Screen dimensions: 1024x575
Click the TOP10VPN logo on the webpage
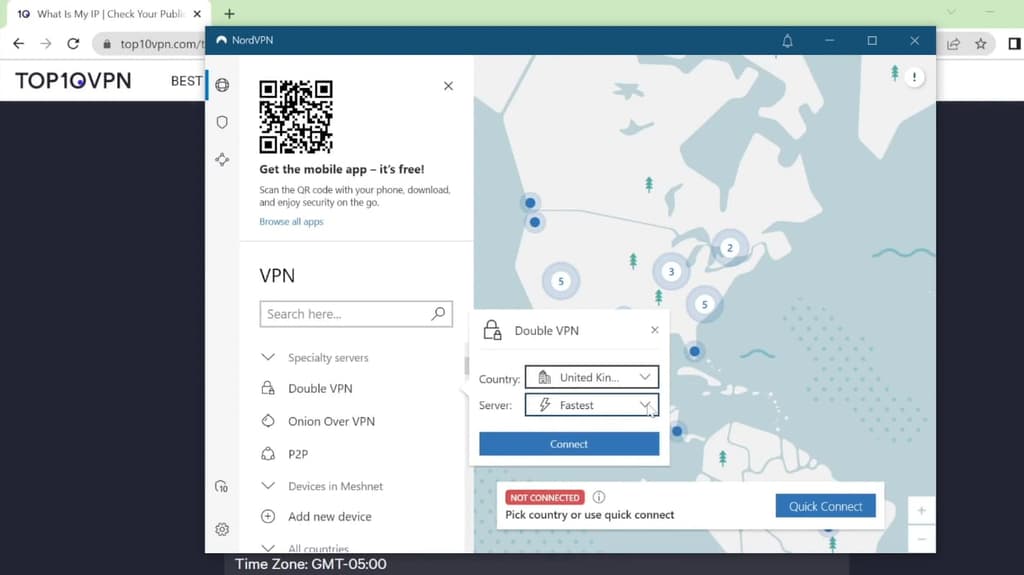(73, 81)
